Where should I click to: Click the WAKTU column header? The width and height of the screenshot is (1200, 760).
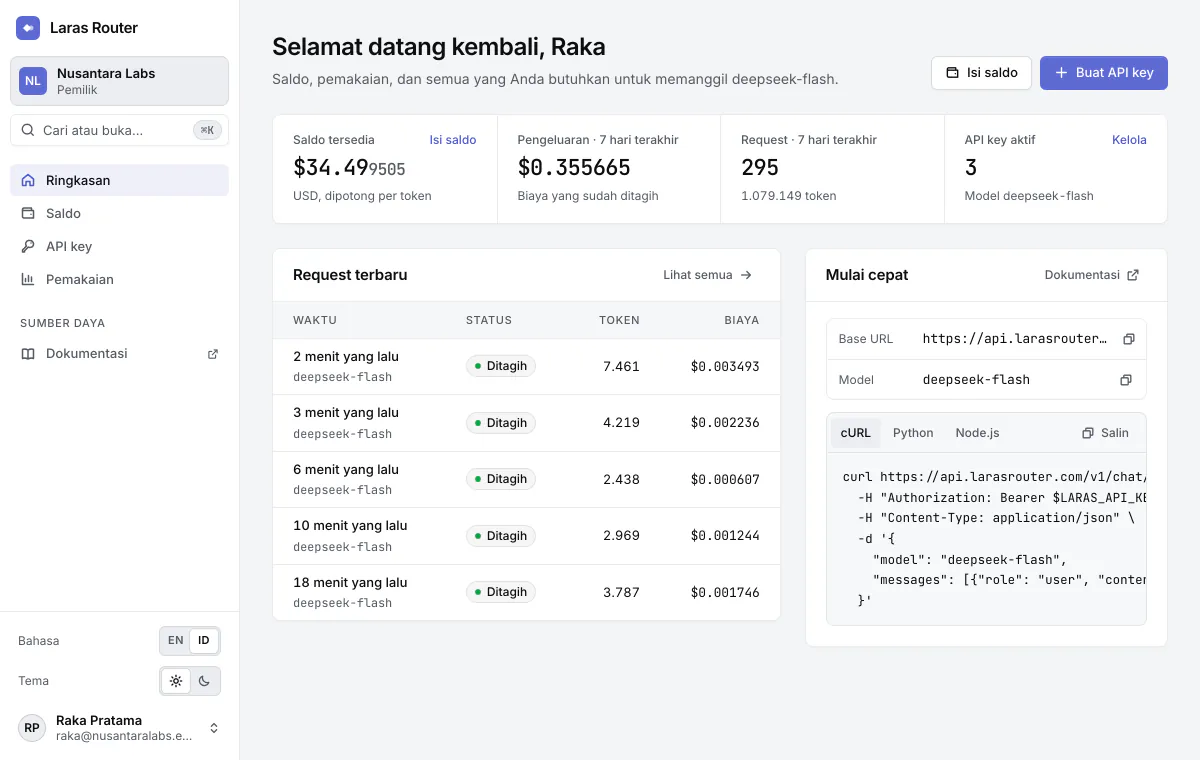click(315, 320)
